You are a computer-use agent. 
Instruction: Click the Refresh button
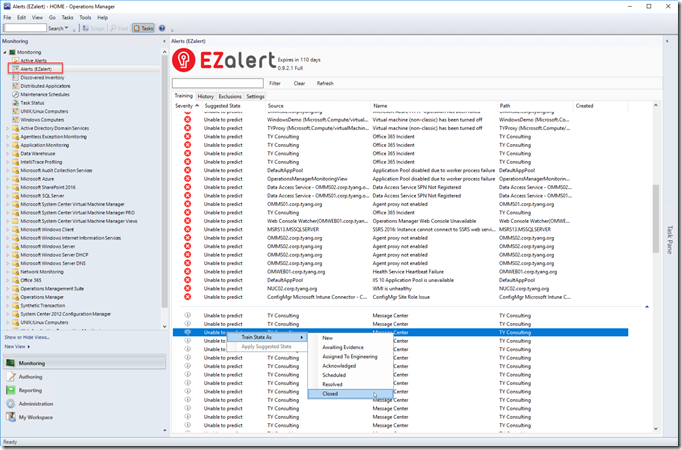(x=325, y=83)
